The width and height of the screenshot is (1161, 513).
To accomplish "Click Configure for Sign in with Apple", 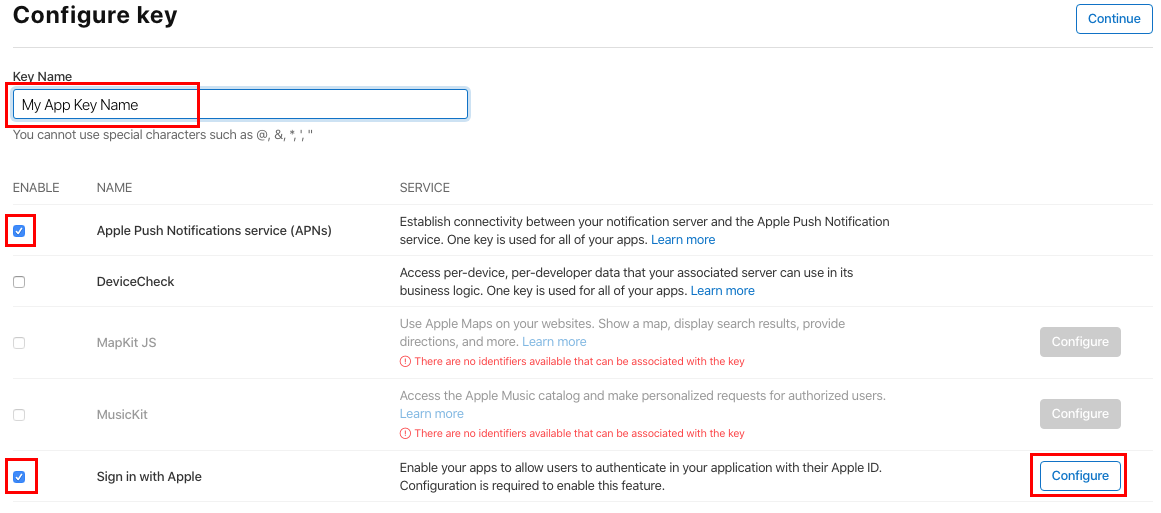I will pos(1080,475).
